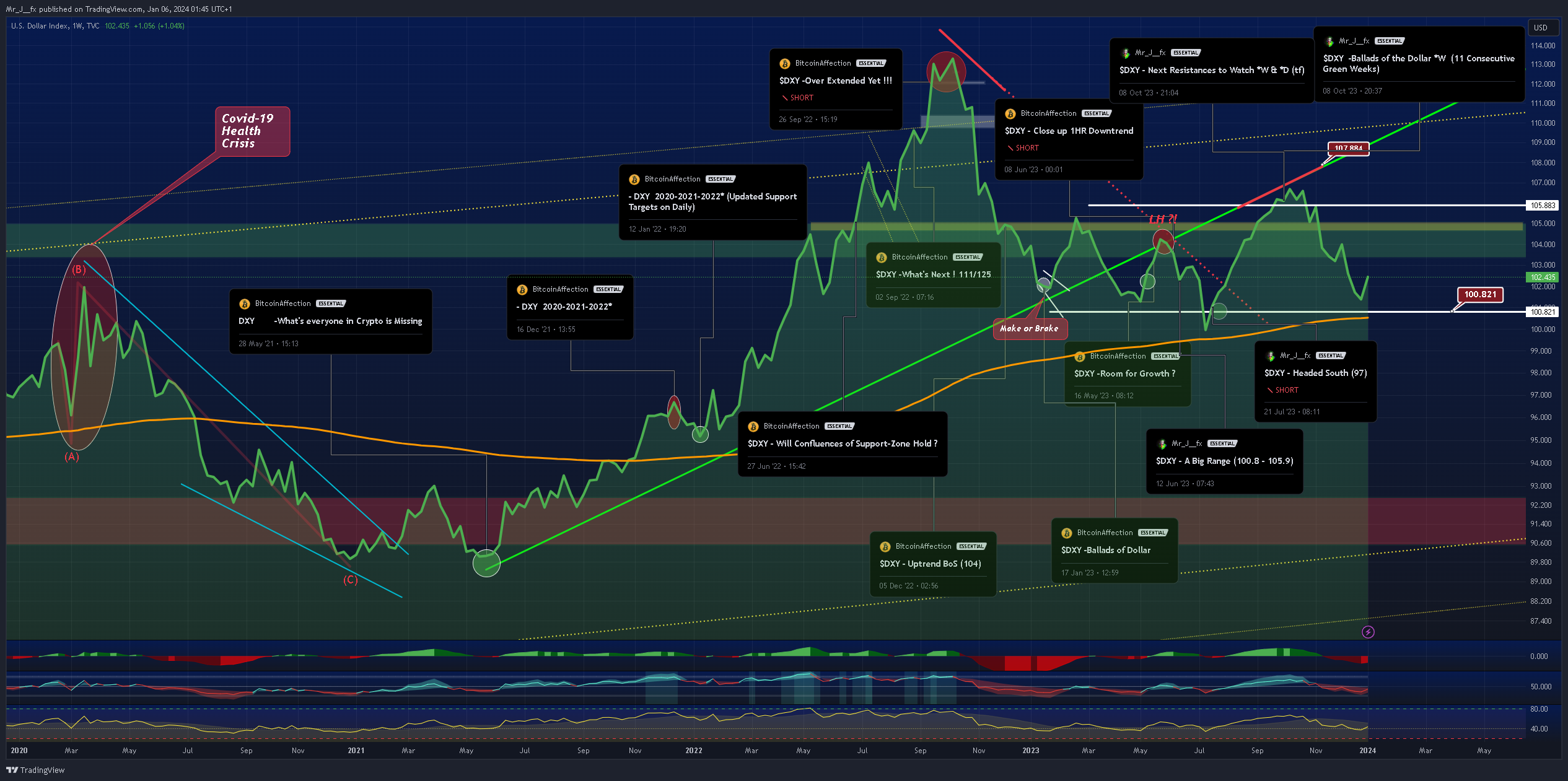The width and height of the screenshot is (1568, 781).
Task: Open the 'Updated Support Targets on Daily' idea title
Action: [712, 202]
